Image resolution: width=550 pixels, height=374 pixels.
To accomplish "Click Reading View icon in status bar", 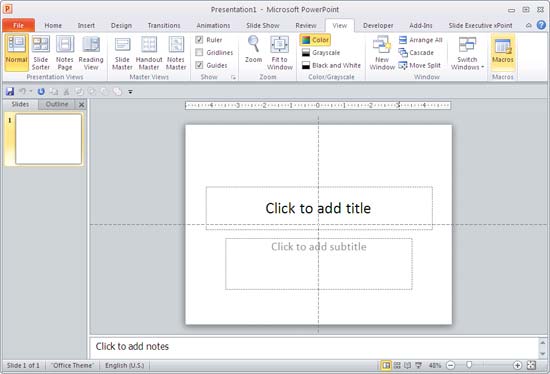I will [x=408, y=366].
